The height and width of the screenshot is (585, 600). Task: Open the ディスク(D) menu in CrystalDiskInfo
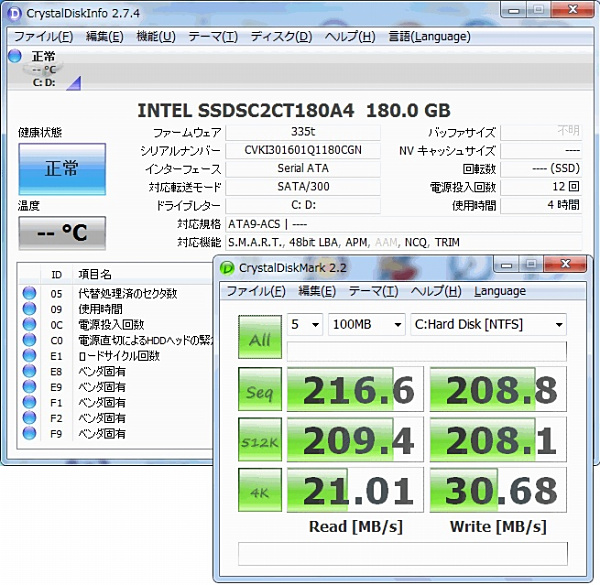282,37
